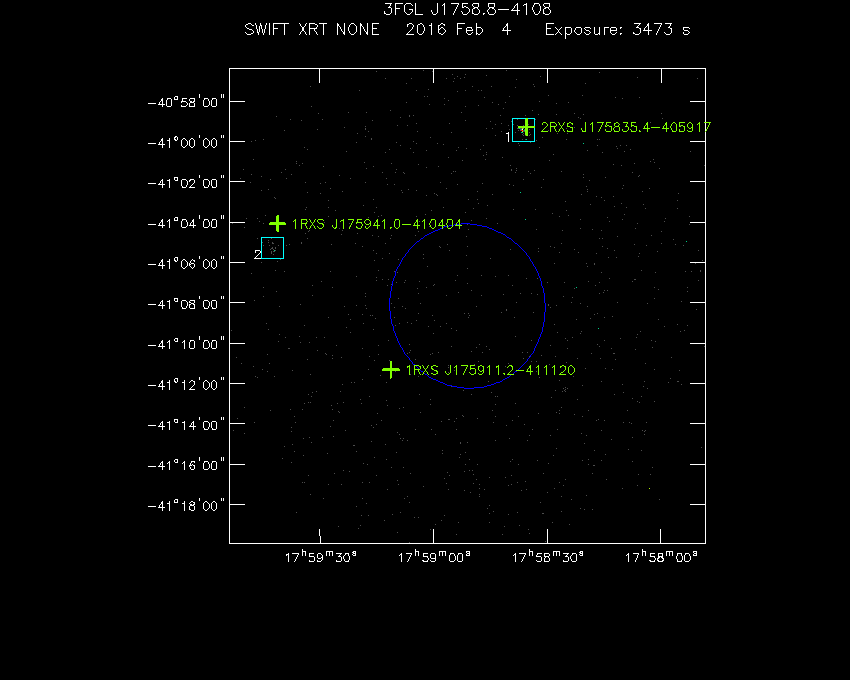Click the green cross beside 1RXS J175911.2-411120

(391, 370)
